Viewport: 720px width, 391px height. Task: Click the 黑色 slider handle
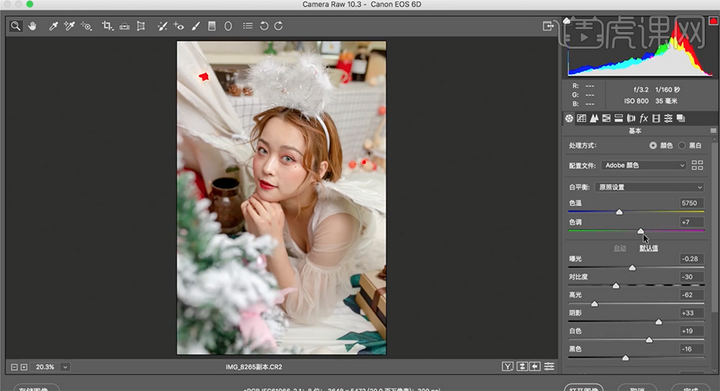(x=625, y=358)
